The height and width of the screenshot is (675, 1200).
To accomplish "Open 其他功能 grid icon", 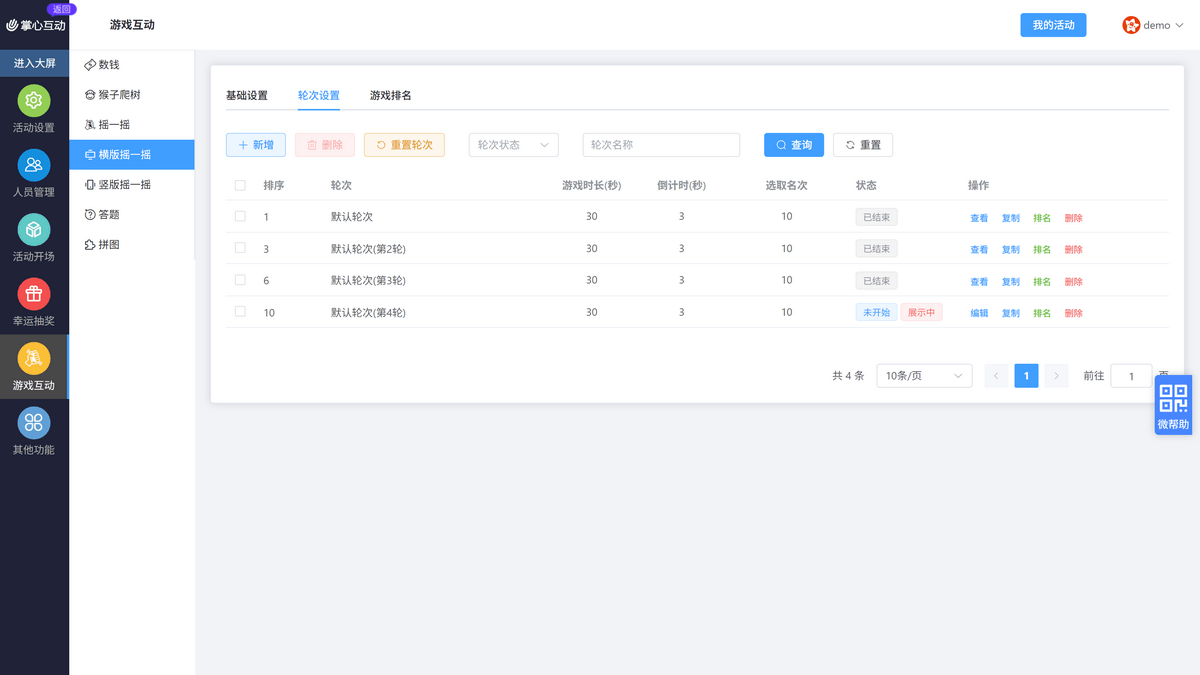I will pyautogui.click(x=34, y=423).
